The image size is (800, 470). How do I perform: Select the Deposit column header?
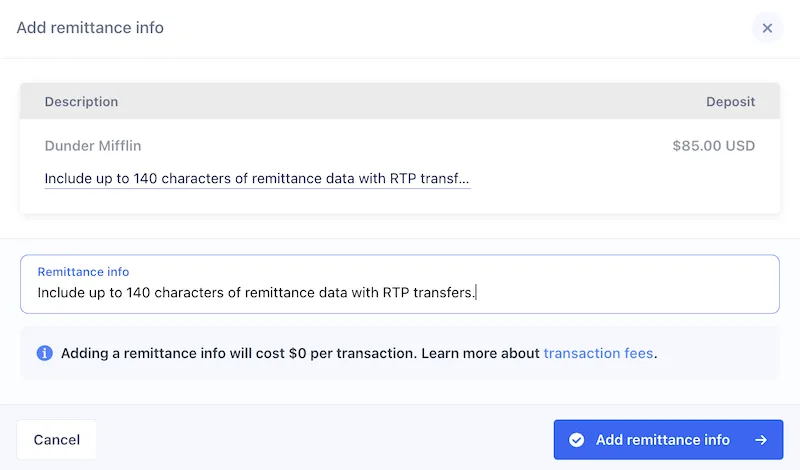click(730, 102)
